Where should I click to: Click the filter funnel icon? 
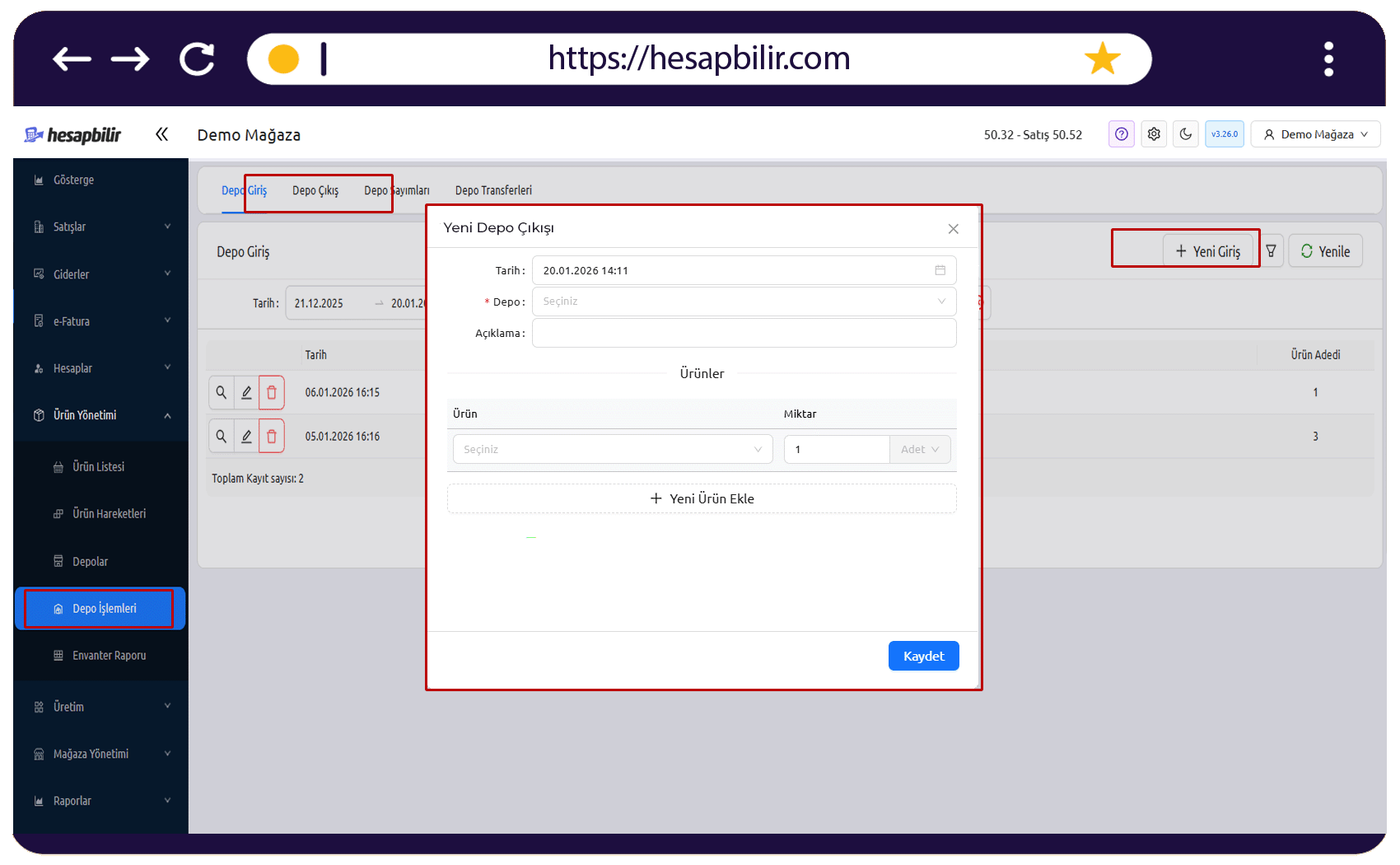1271,251
